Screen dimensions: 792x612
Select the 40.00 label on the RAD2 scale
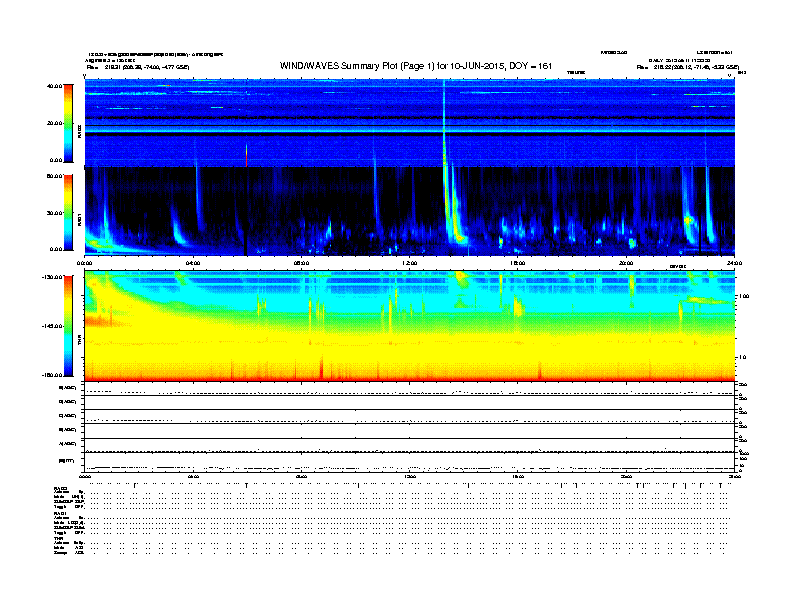(54, 86)
